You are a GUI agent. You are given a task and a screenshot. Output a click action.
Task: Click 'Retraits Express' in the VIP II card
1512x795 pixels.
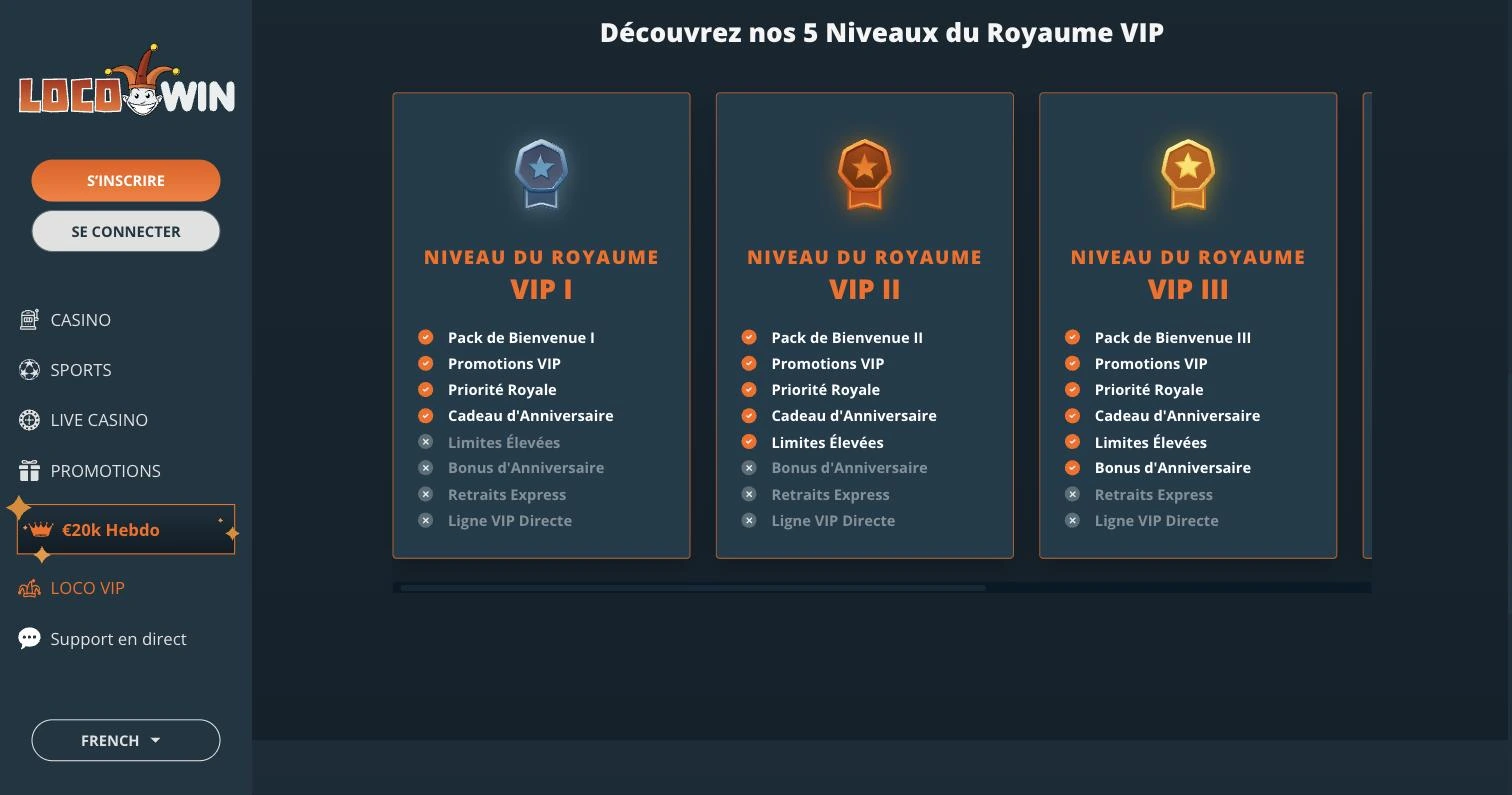830,495
